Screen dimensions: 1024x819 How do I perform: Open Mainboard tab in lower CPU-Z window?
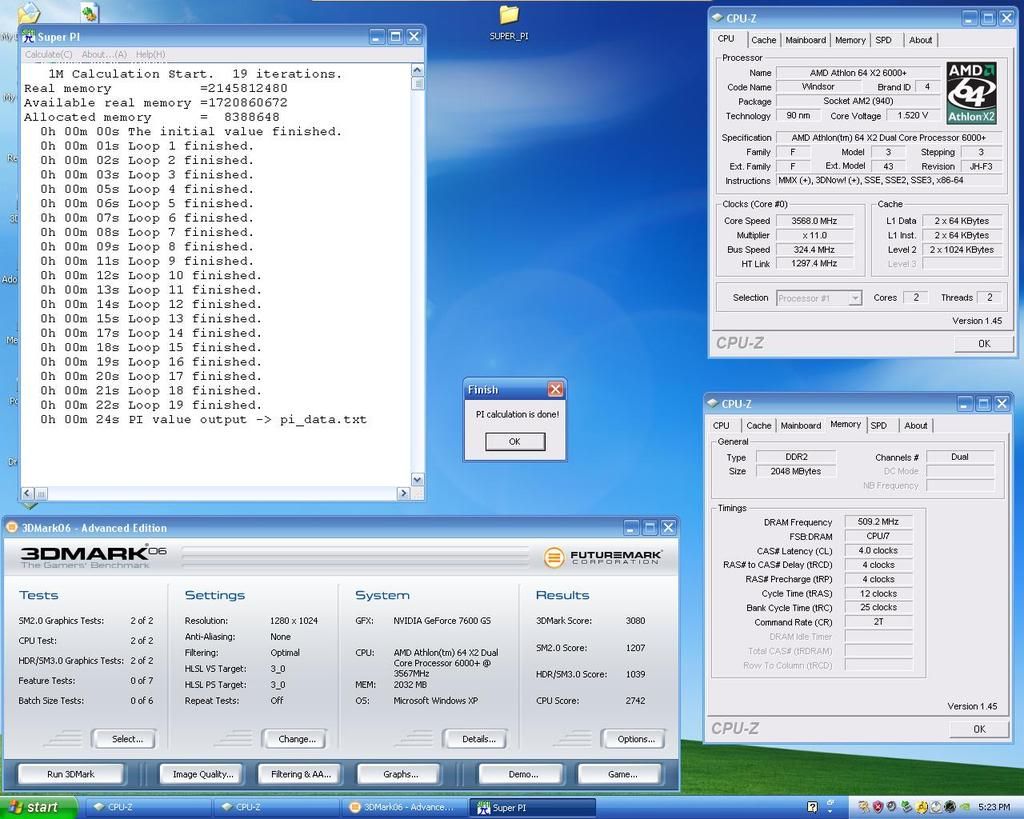[801, 425]
